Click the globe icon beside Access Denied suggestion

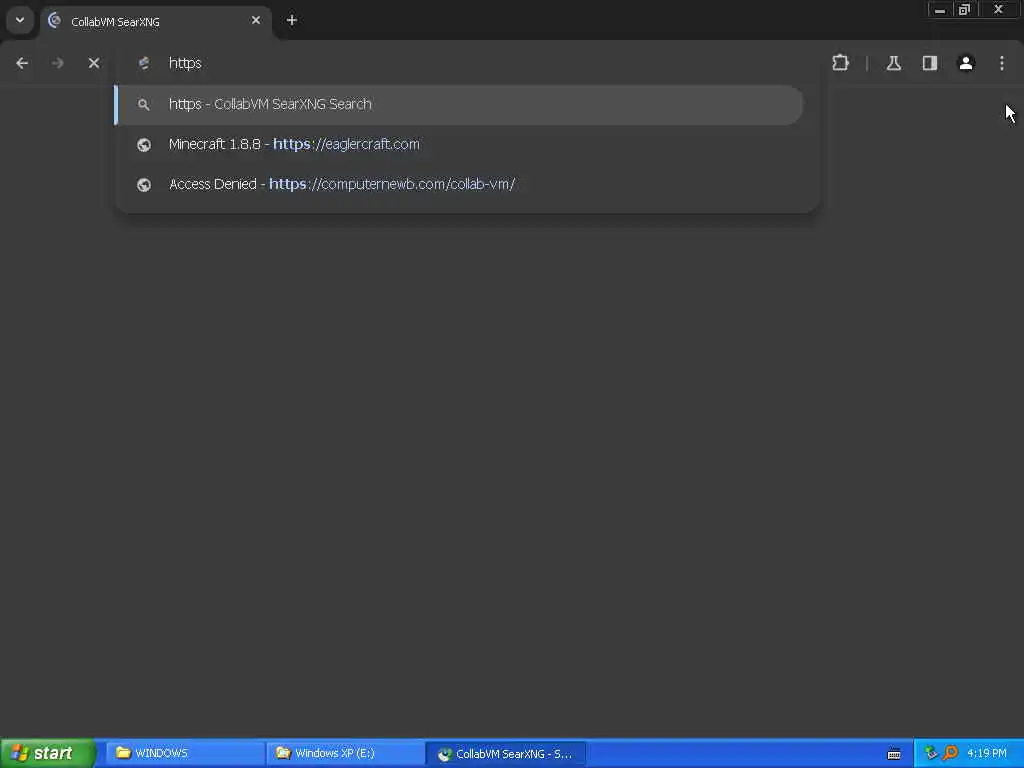[x=144, y=185]
